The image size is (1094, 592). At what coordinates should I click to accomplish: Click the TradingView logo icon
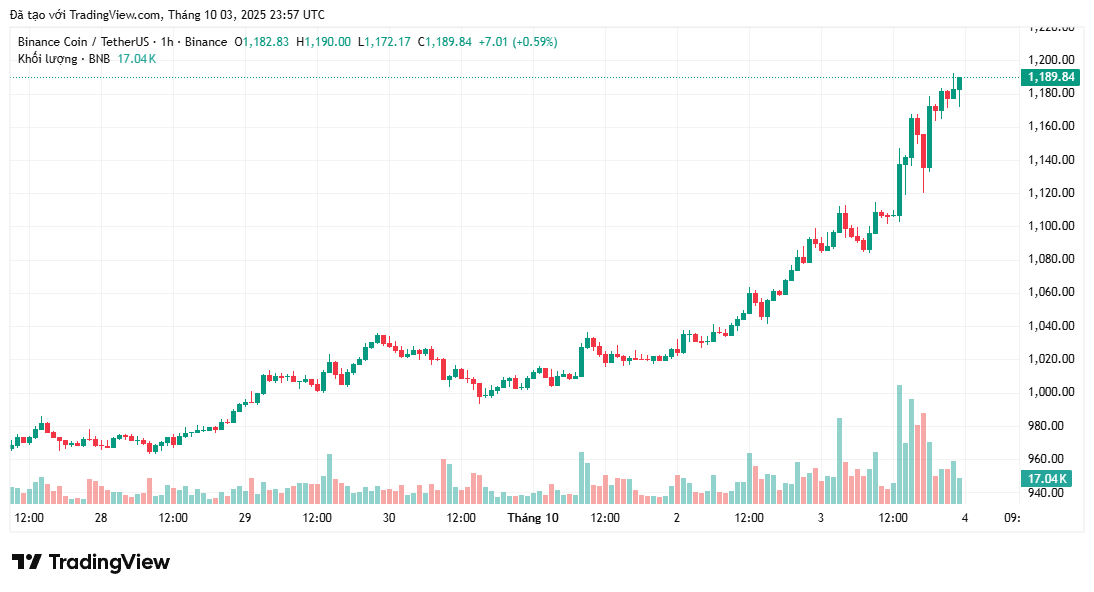[26, 562]
